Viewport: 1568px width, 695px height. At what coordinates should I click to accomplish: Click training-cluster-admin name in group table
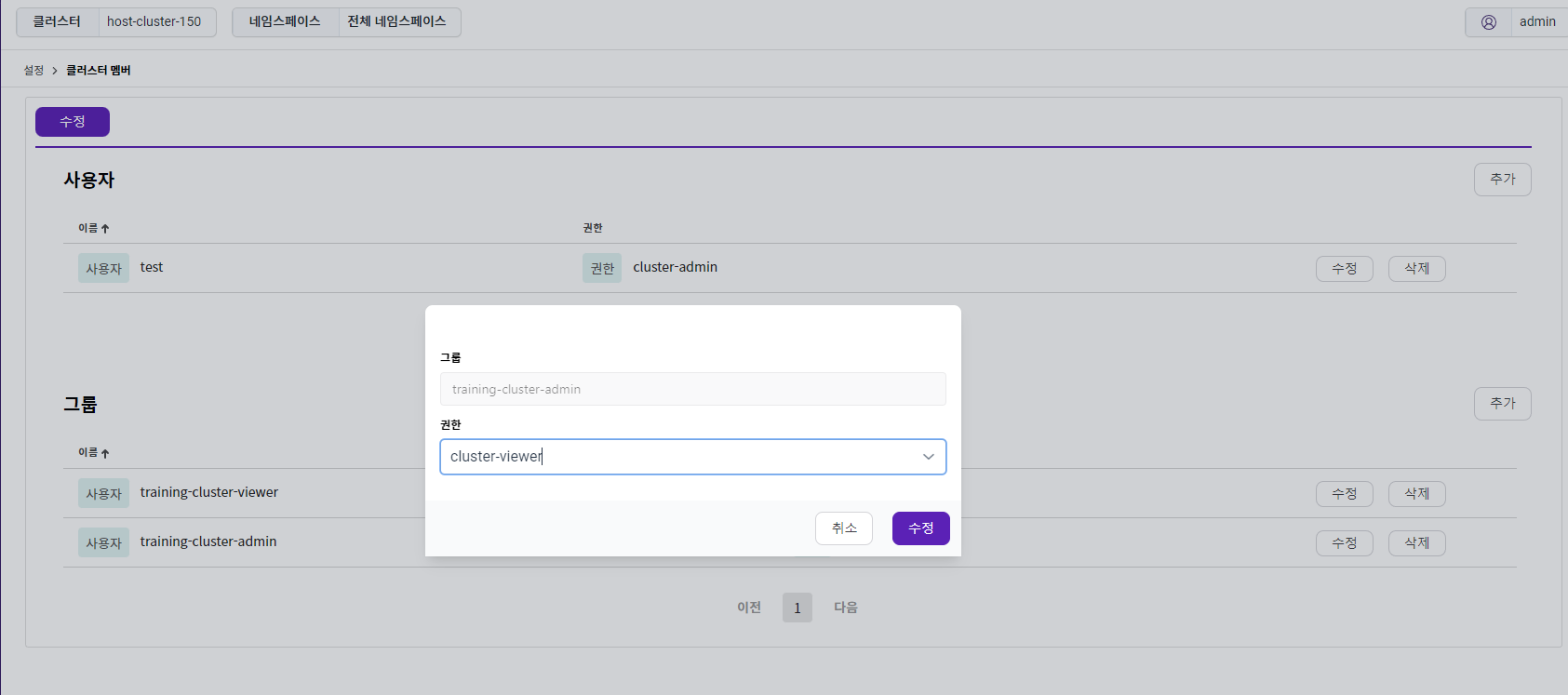click(x=208, y=542)
